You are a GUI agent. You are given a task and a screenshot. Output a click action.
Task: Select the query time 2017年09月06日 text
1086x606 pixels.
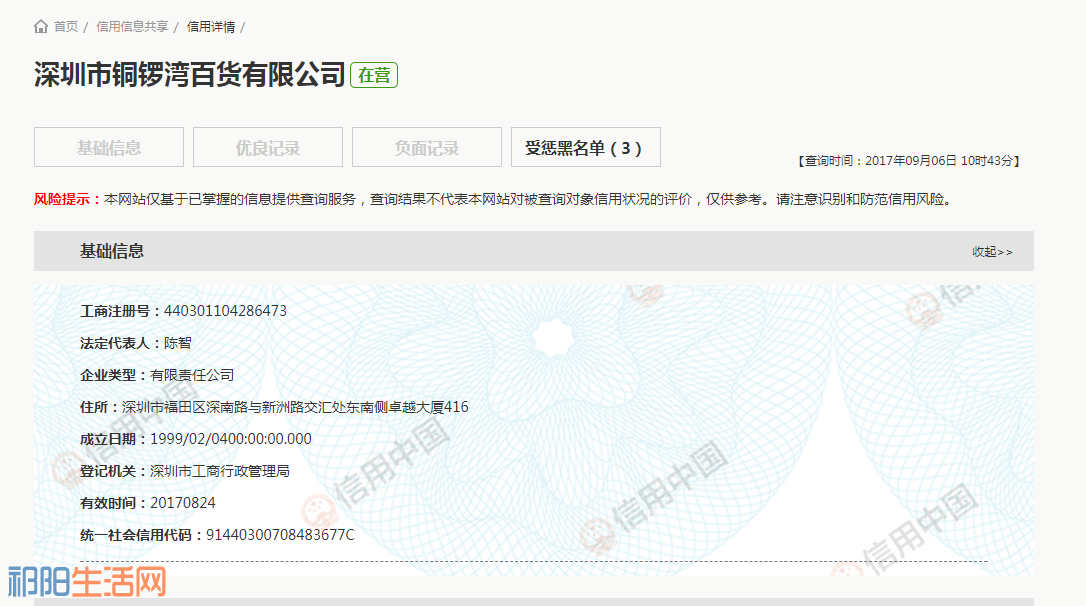(911, 161)
